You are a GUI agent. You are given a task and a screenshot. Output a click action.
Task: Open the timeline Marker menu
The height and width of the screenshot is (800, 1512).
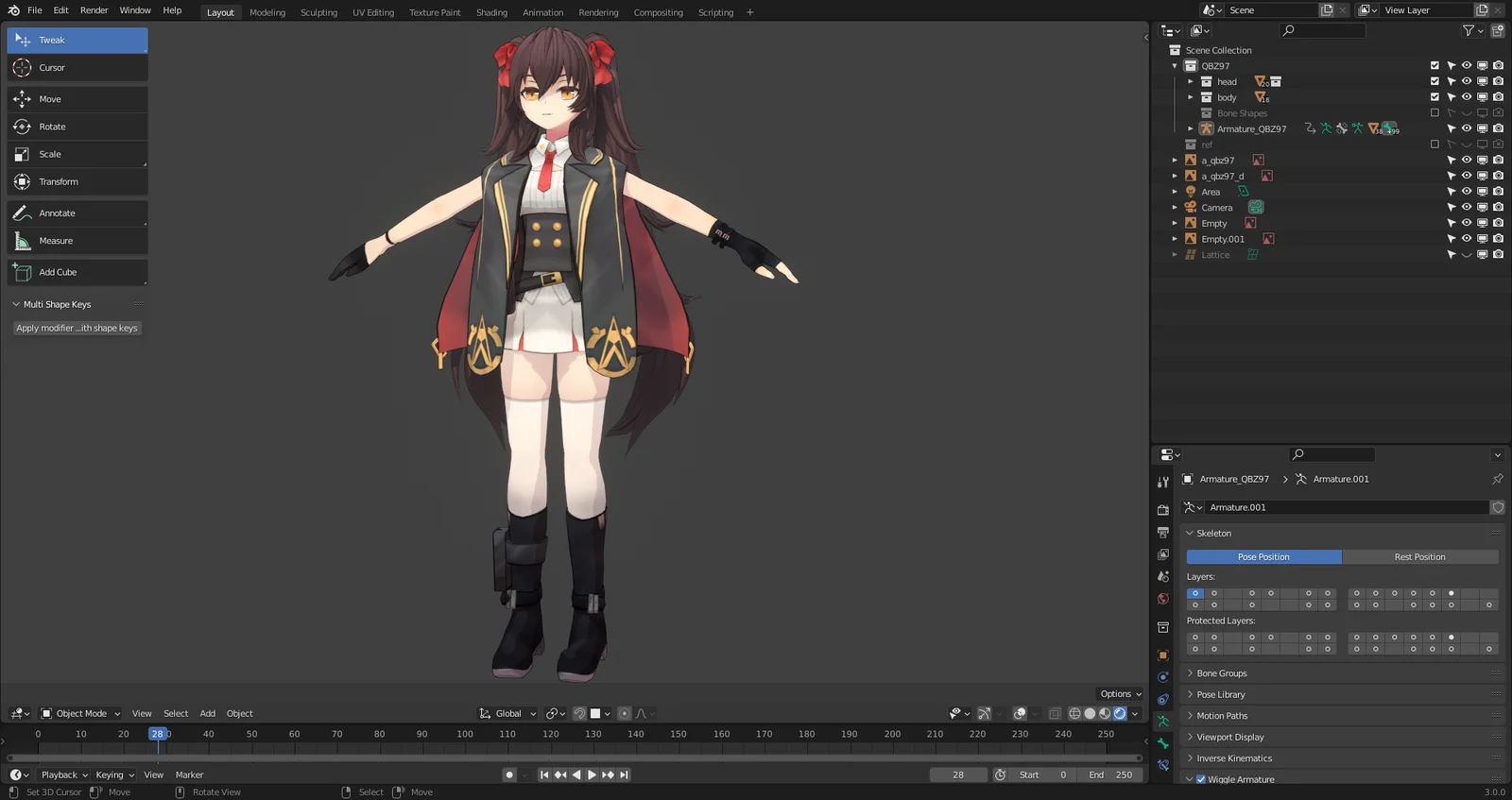pos(189,774)
